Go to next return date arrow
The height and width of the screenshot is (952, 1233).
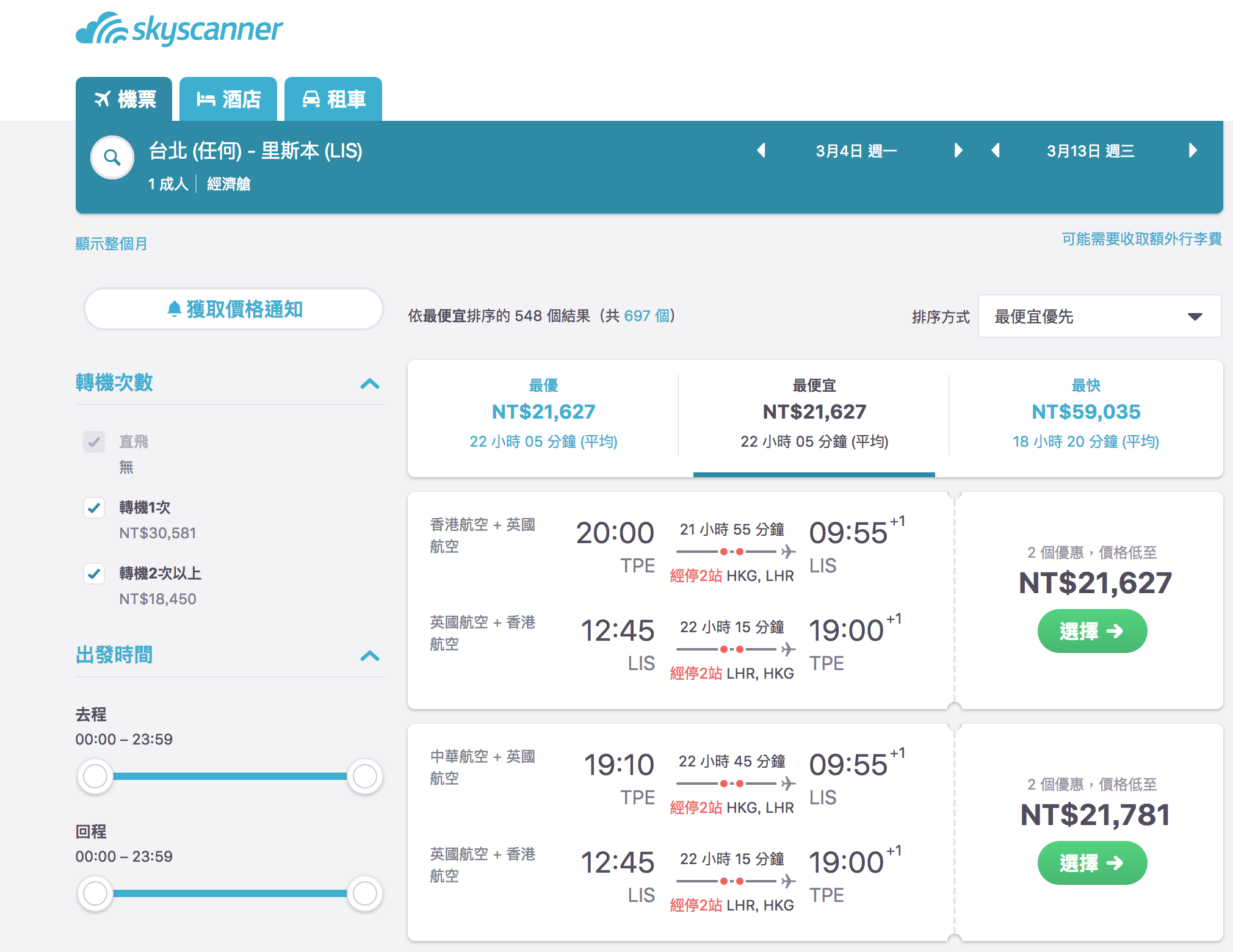tap(1193, 150)
